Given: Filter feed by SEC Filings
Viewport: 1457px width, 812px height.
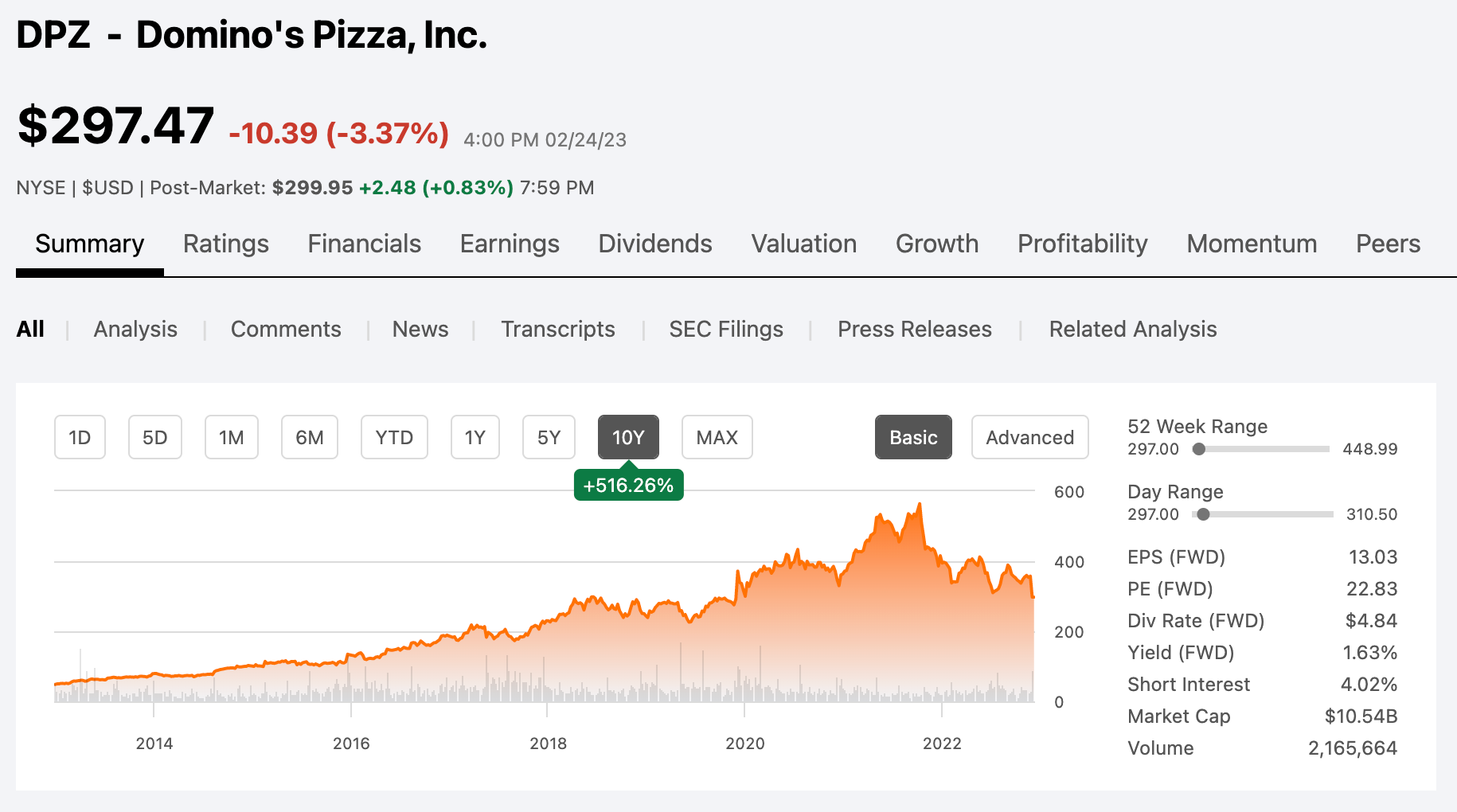Looking at the screenshot, I should pyautogui.click(x=726, y=329).
